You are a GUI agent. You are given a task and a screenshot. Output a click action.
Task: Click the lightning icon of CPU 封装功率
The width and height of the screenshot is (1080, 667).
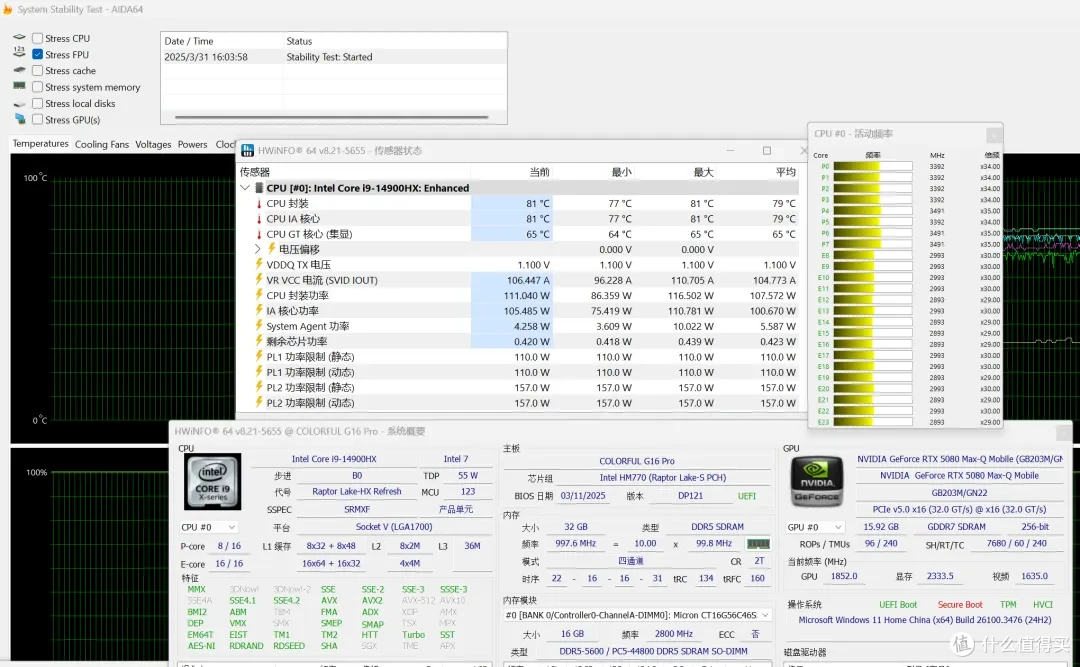(259, 295)
